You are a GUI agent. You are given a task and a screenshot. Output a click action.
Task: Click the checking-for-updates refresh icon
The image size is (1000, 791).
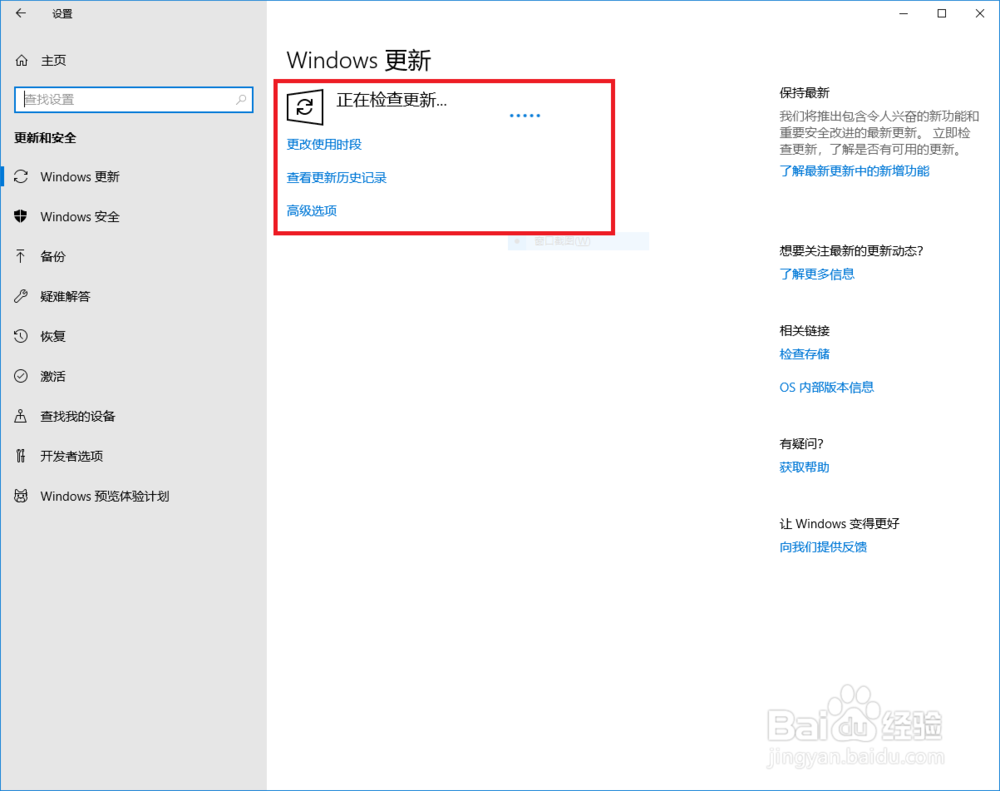304,106
